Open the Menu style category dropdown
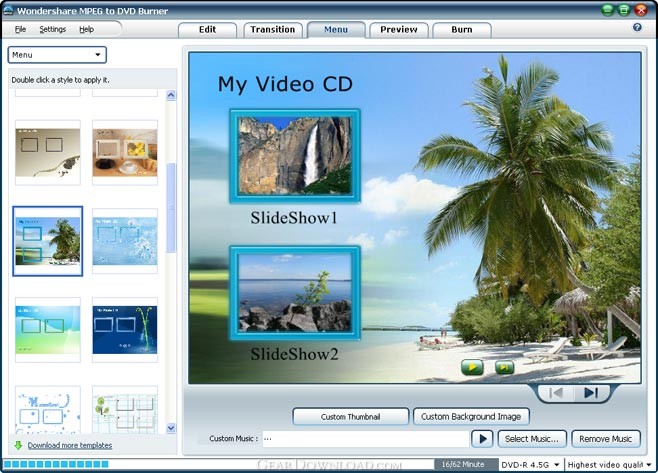The width and height of the screenshot is (658, 473). 57,55
